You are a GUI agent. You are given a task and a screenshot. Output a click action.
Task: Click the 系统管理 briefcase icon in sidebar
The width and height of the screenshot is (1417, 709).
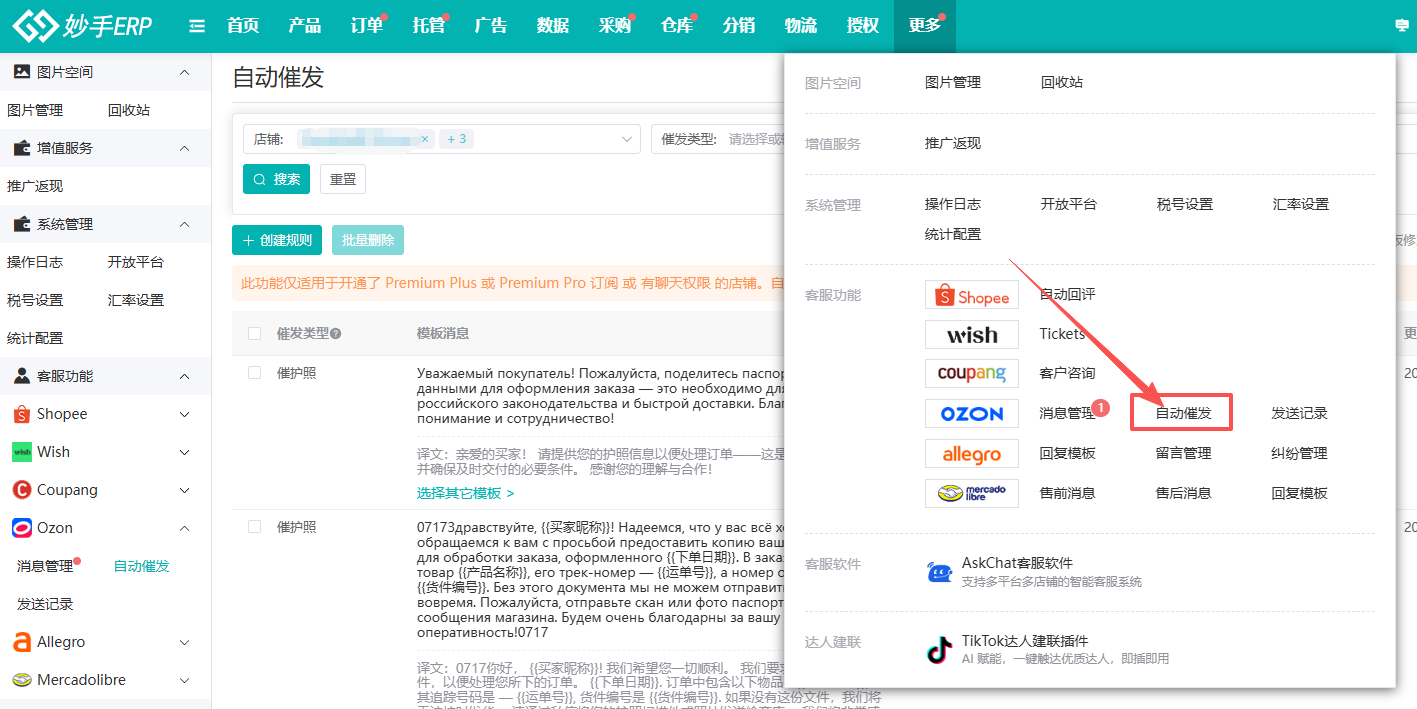[x=21, y=224]
